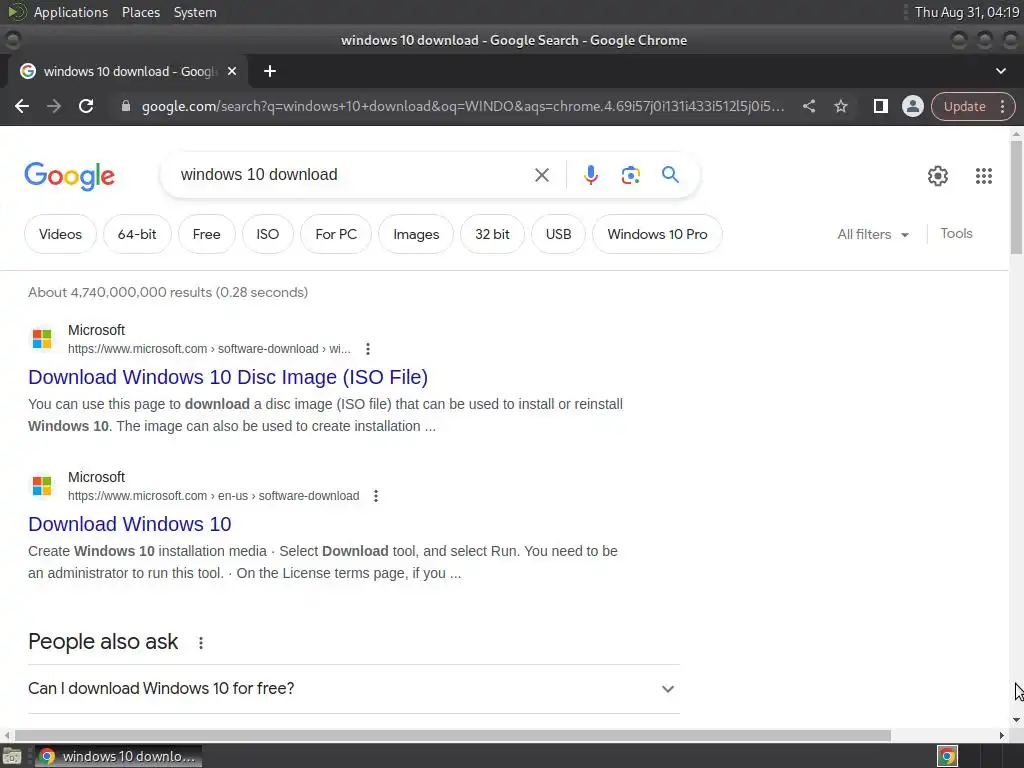1024x768 pixels.
Task: Search by image with Google Lens icon
Action: (630, 175)
